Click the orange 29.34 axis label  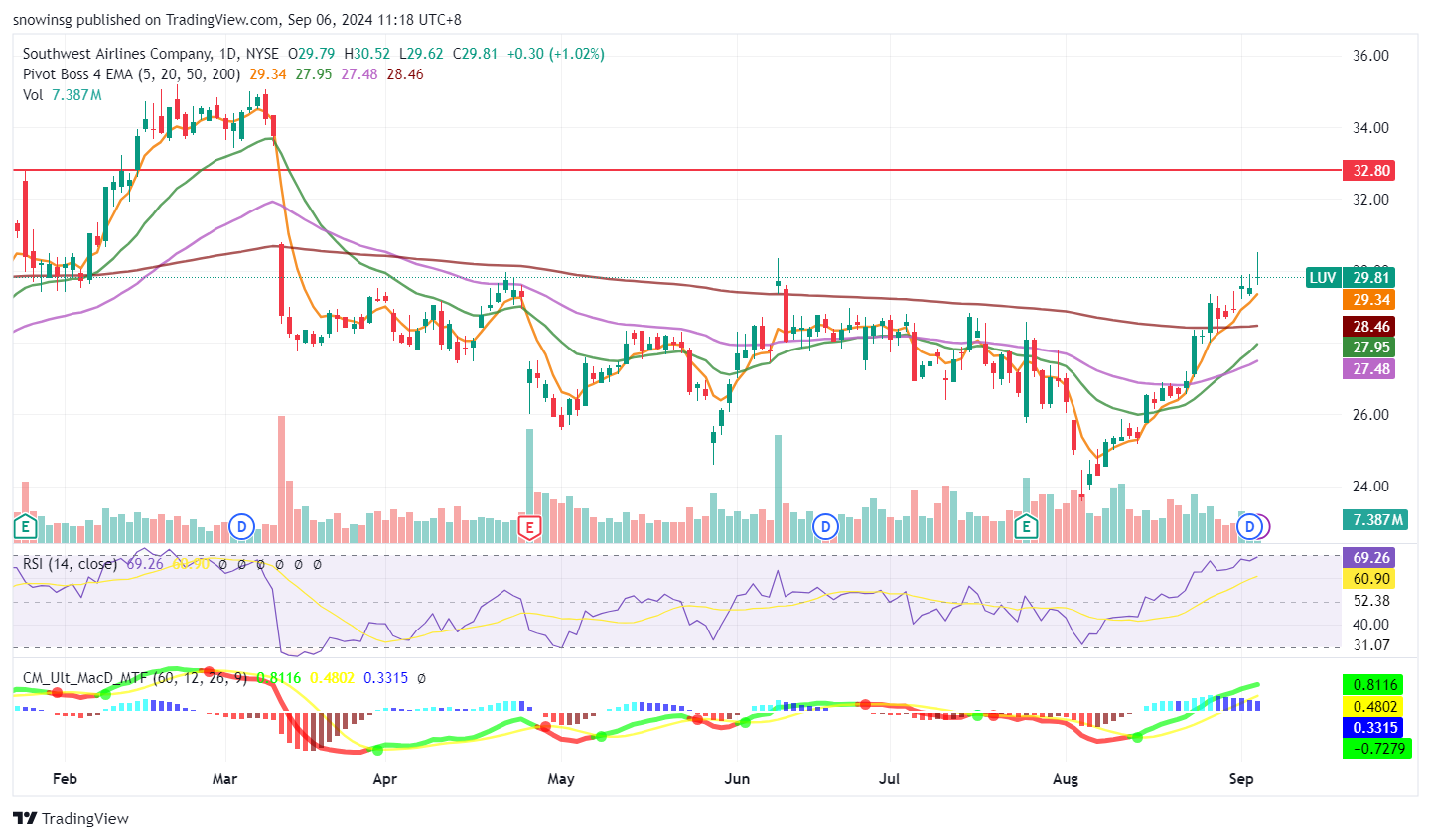click(1371, 300)
